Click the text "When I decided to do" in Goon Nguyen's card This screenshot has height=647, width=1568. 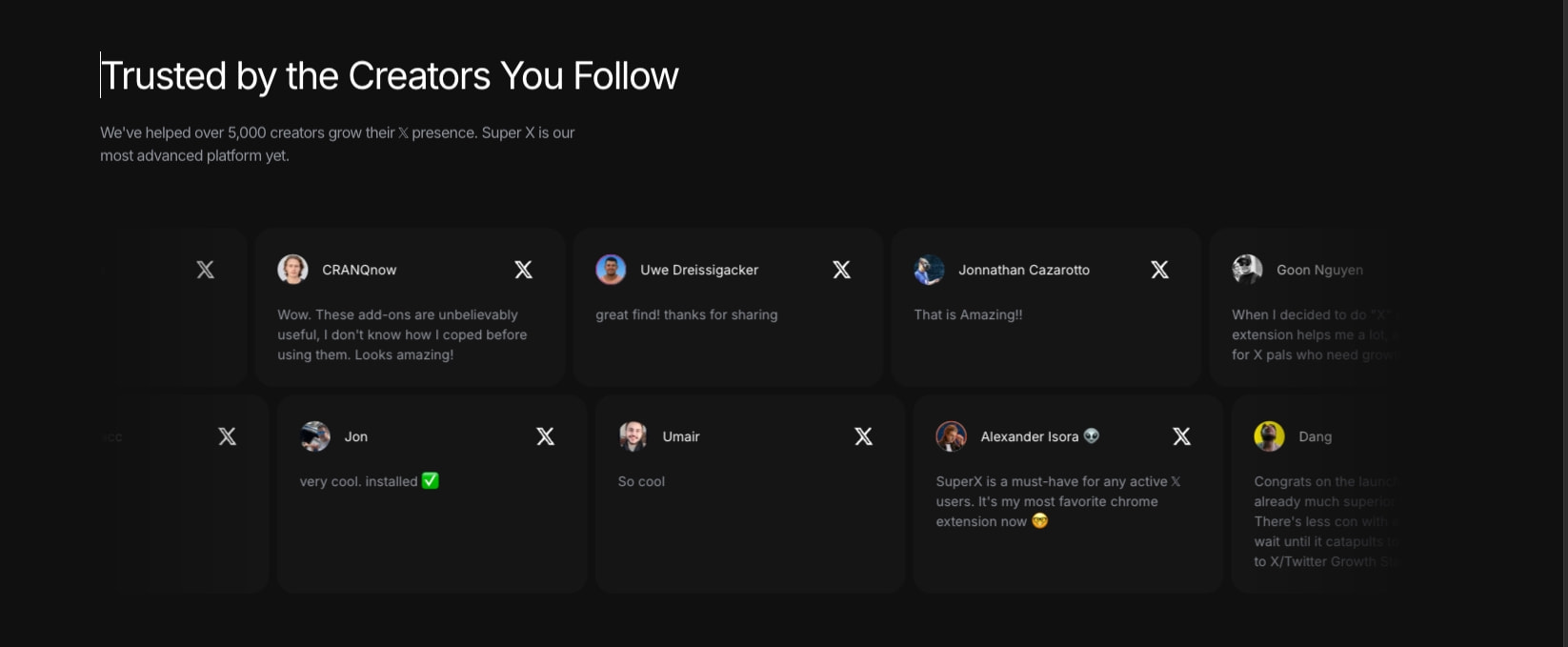1299,315
